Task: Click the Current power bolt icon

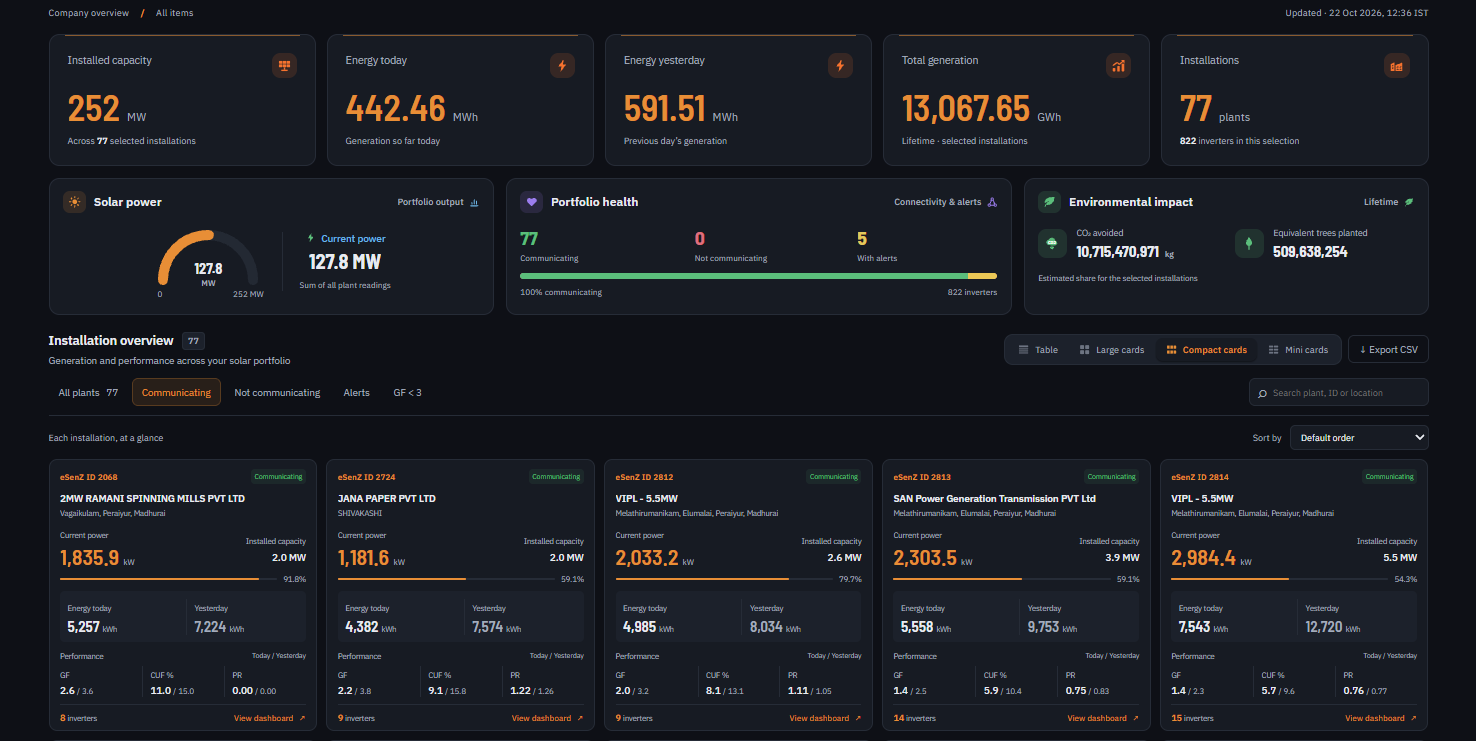Action: tap(311, 239)
